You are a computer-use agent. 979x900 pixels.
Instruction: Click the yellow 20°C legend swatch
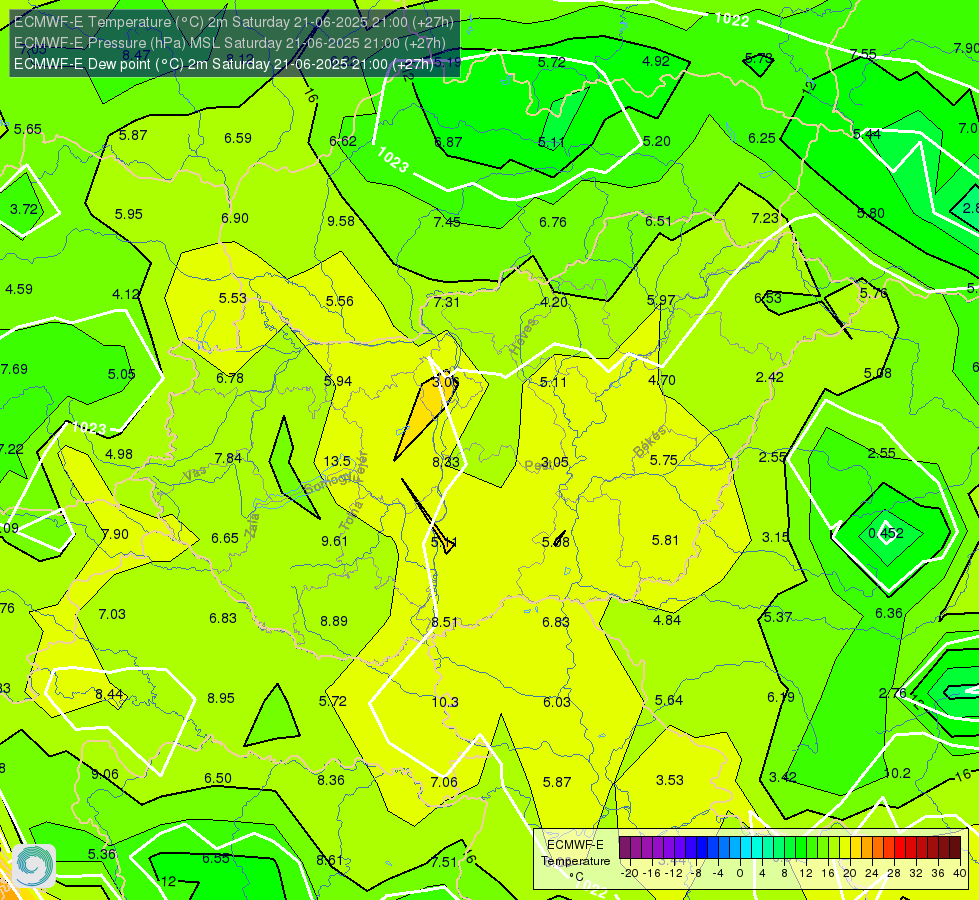click(x=845, y=848)
